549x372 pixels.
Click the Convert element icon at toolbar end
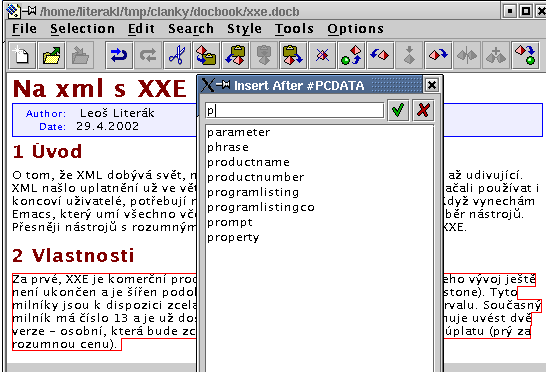pos(525,55)
